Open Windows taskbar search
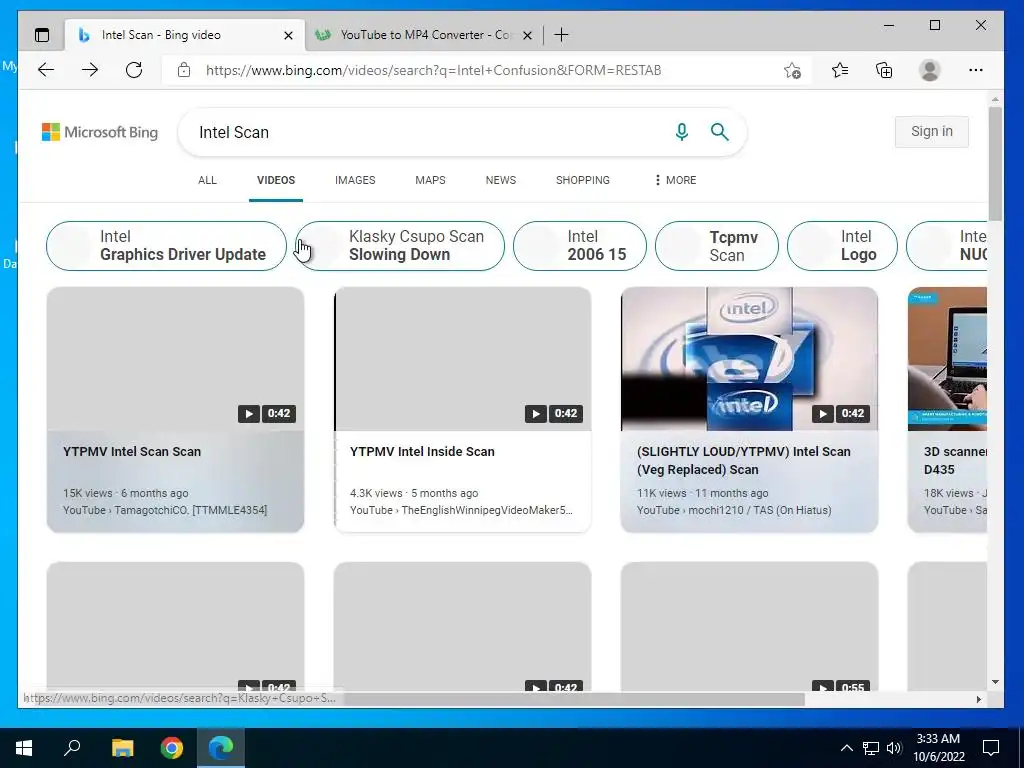This screenshot has height=768, width=1024. point(72,747)
